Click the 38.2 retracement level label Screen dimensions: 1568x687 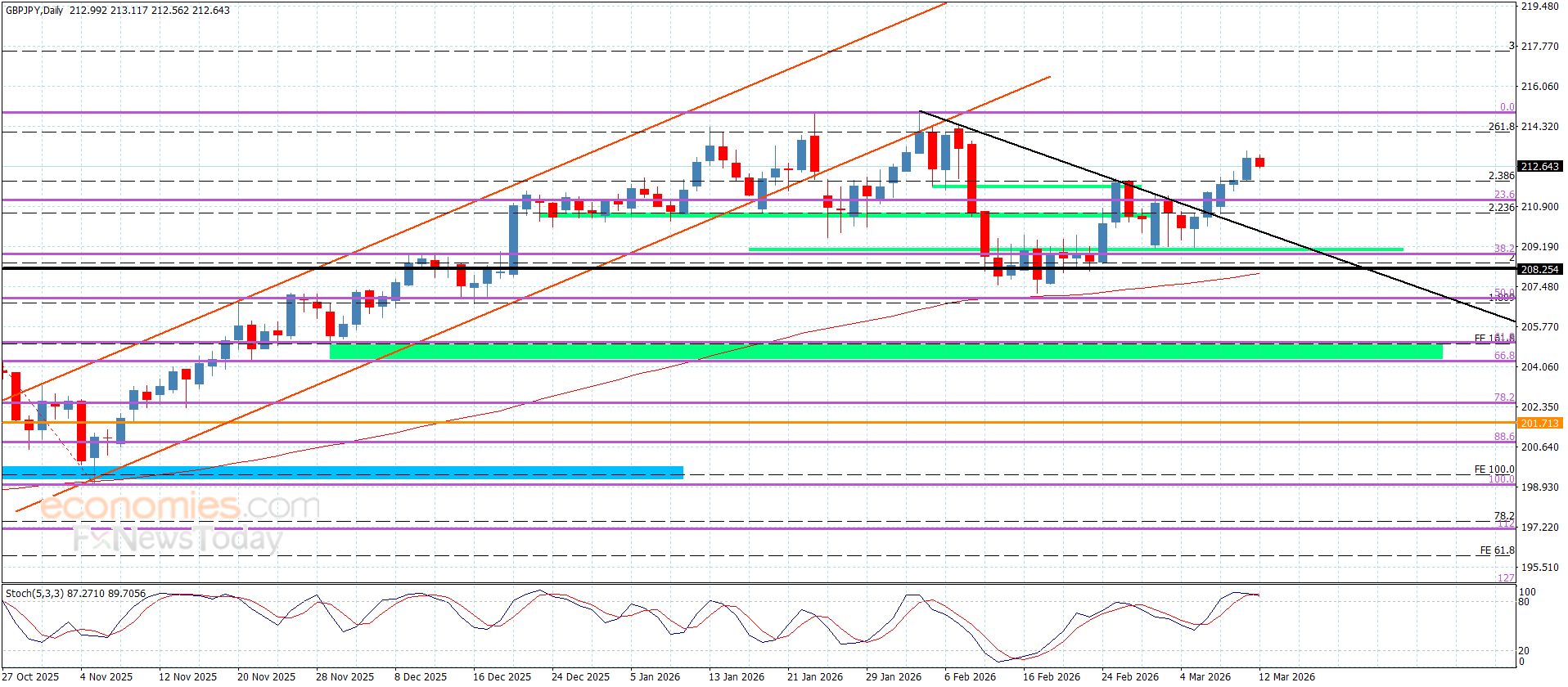(x=1504, y=247)
